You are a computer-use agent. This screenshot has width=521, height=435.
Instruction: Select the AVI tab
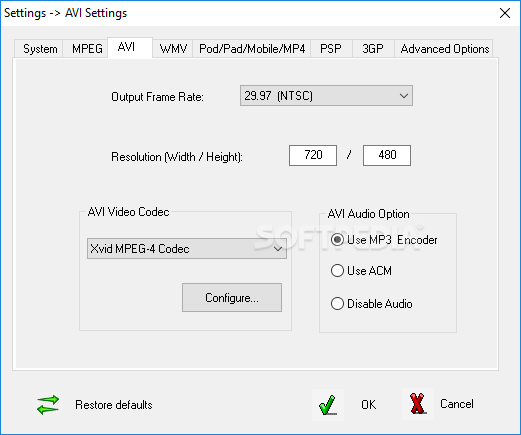click(x=130, y=47)
